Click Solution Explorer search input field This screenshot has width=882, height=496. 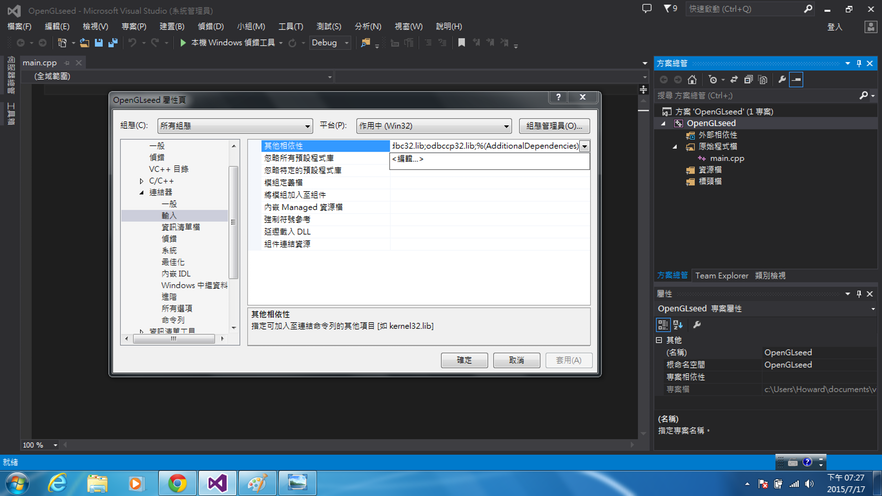(x=757, y=96)
